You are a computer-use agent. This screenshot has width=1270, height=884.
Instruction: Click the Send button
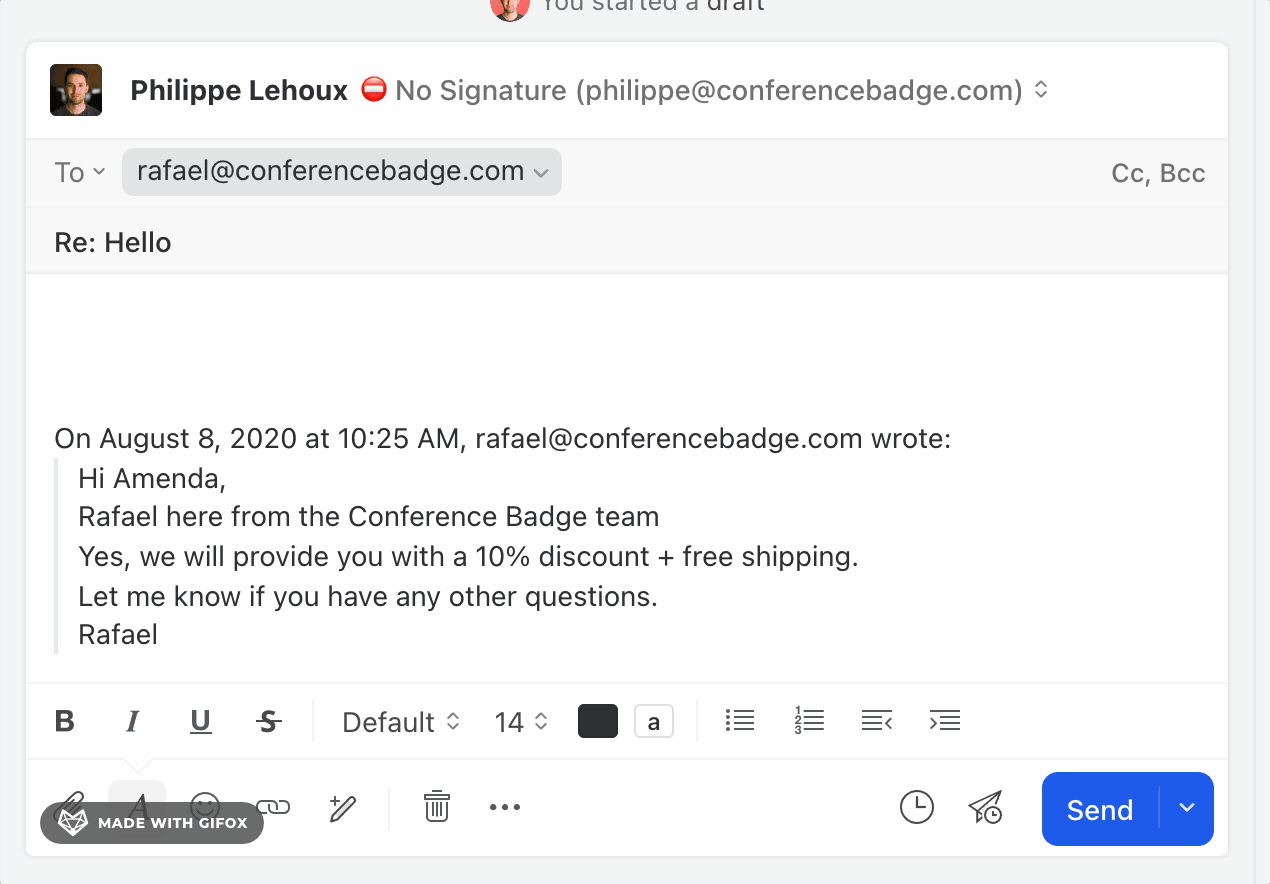tap(1100, 809)
